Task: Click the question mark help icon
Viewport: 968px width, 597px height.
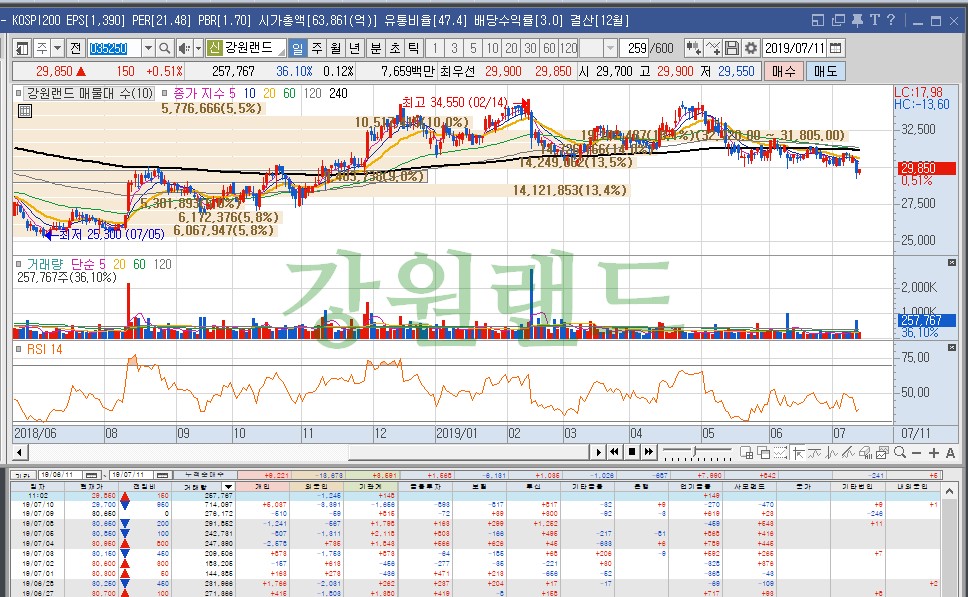Action: [x=891, y=20]
